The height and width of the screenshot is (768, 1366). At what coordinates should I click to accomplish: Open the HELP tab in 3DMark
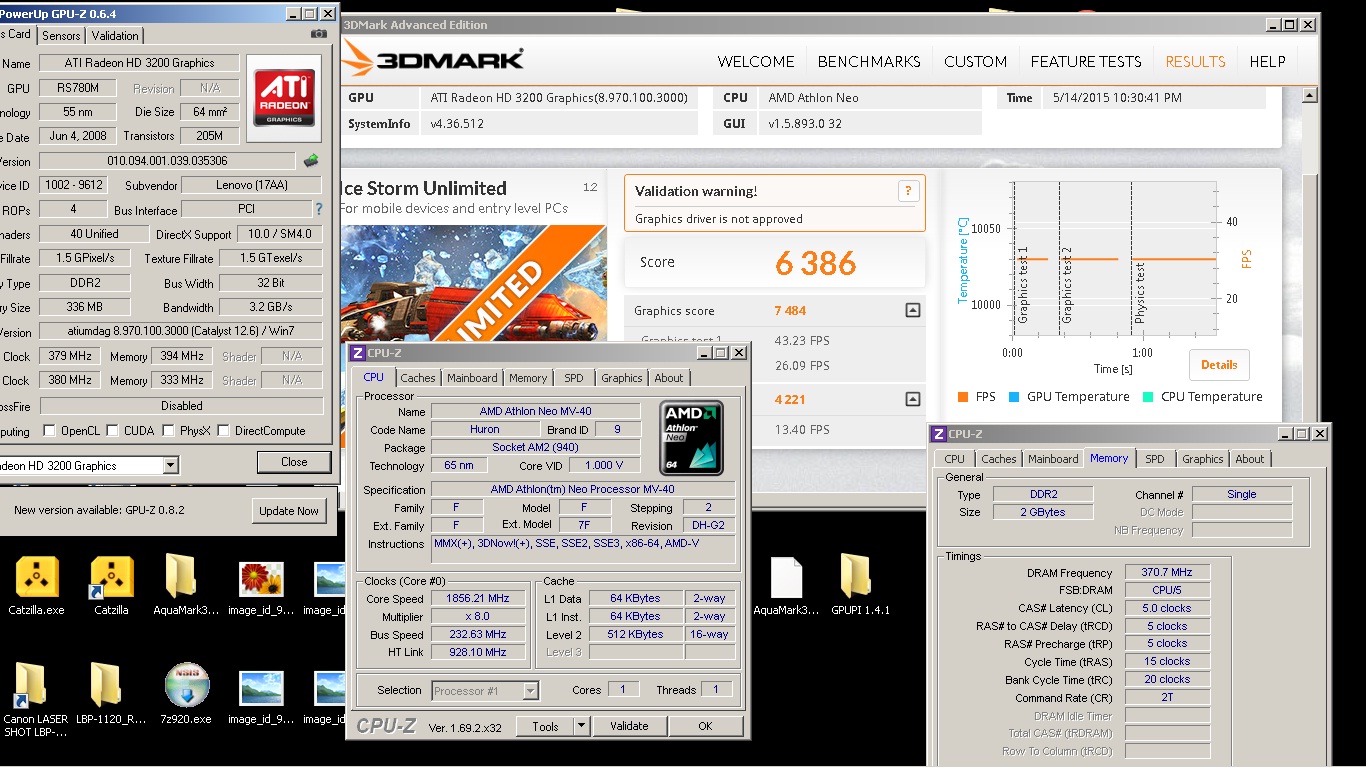(x=1267, y=61)
